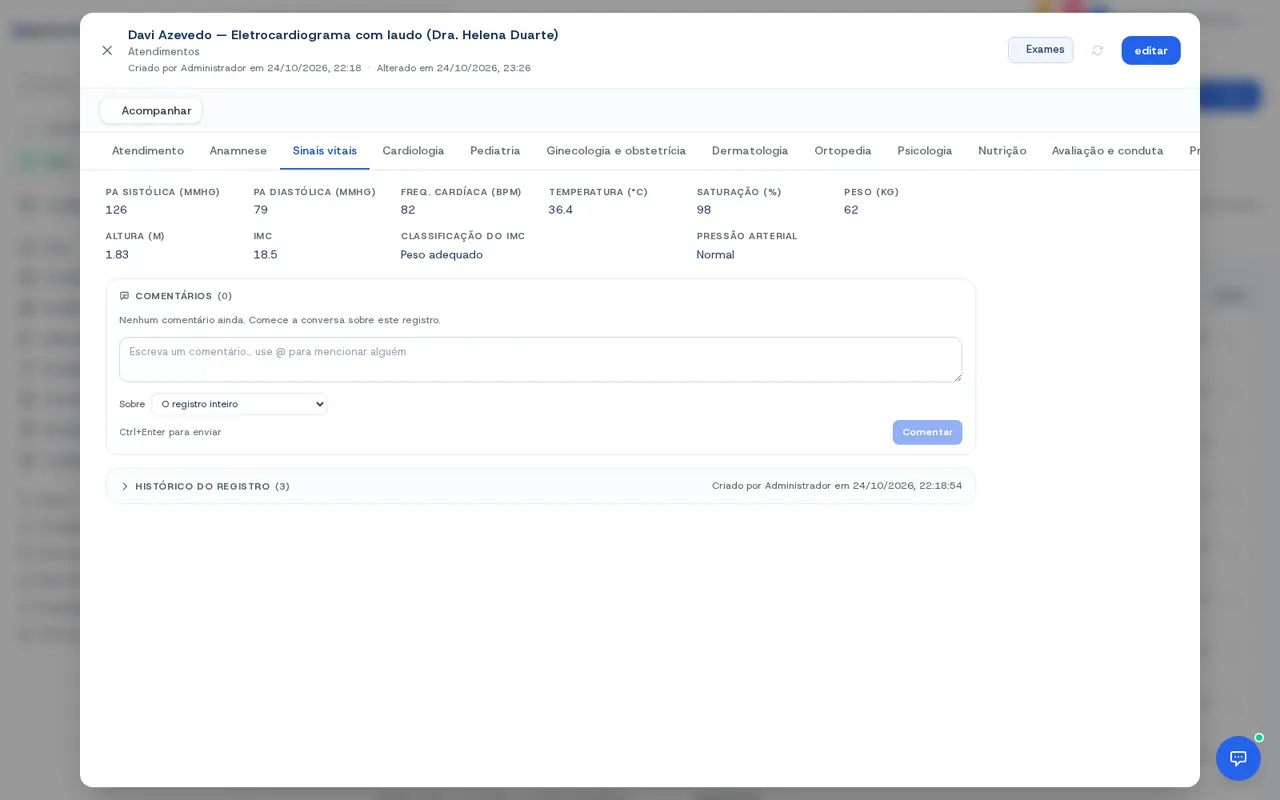Click the PA sistólica value 126
The height and width of the screenshot is (800, 1280).
coord(116,210)
